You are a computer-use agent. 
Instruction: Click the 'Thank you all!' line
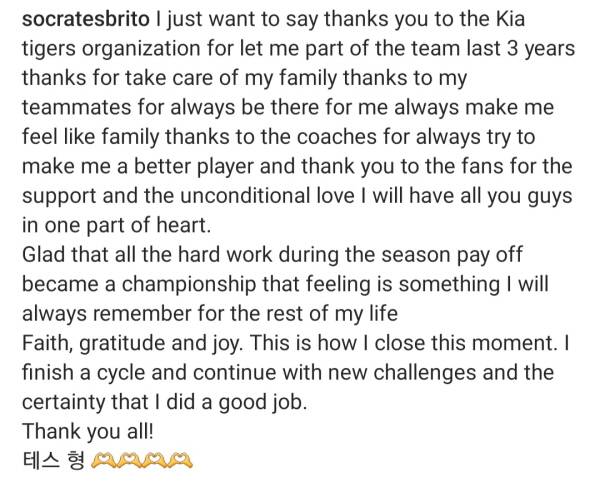[x=86, y=433]
